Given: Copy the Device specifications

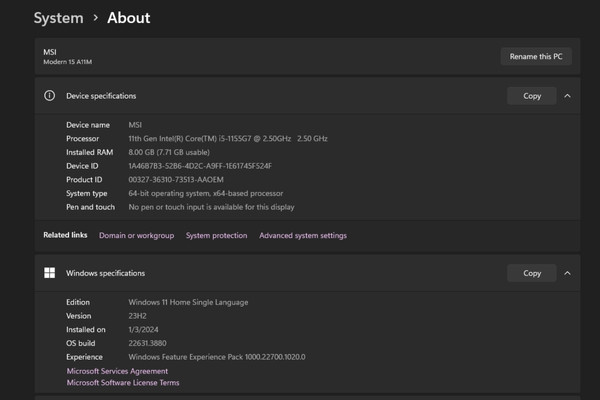Looking at the screenshot, I should [x=532, y=96].
